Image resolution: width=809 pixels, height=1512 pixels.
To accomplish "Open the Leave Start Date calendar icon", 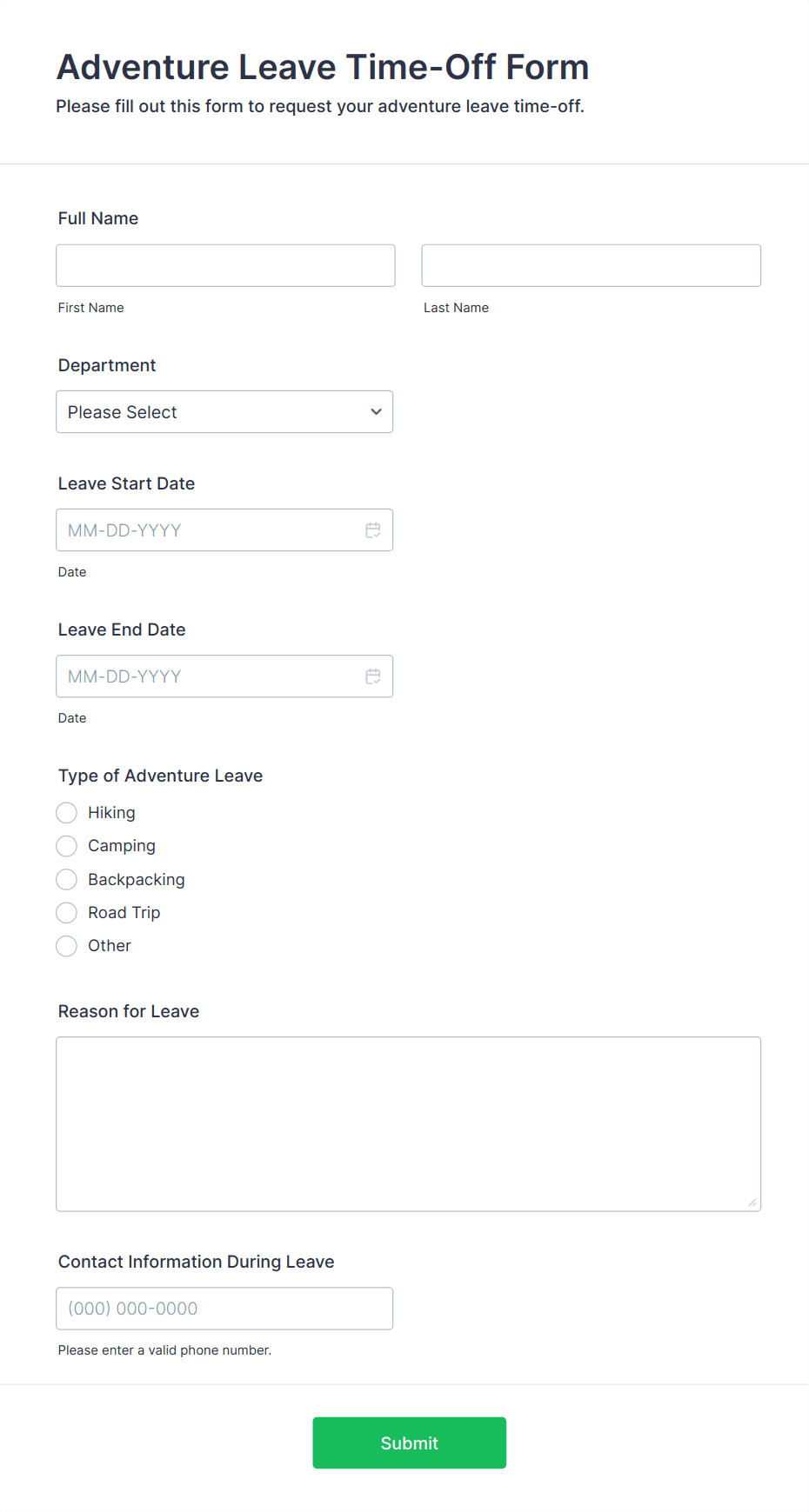I will 372,530.
